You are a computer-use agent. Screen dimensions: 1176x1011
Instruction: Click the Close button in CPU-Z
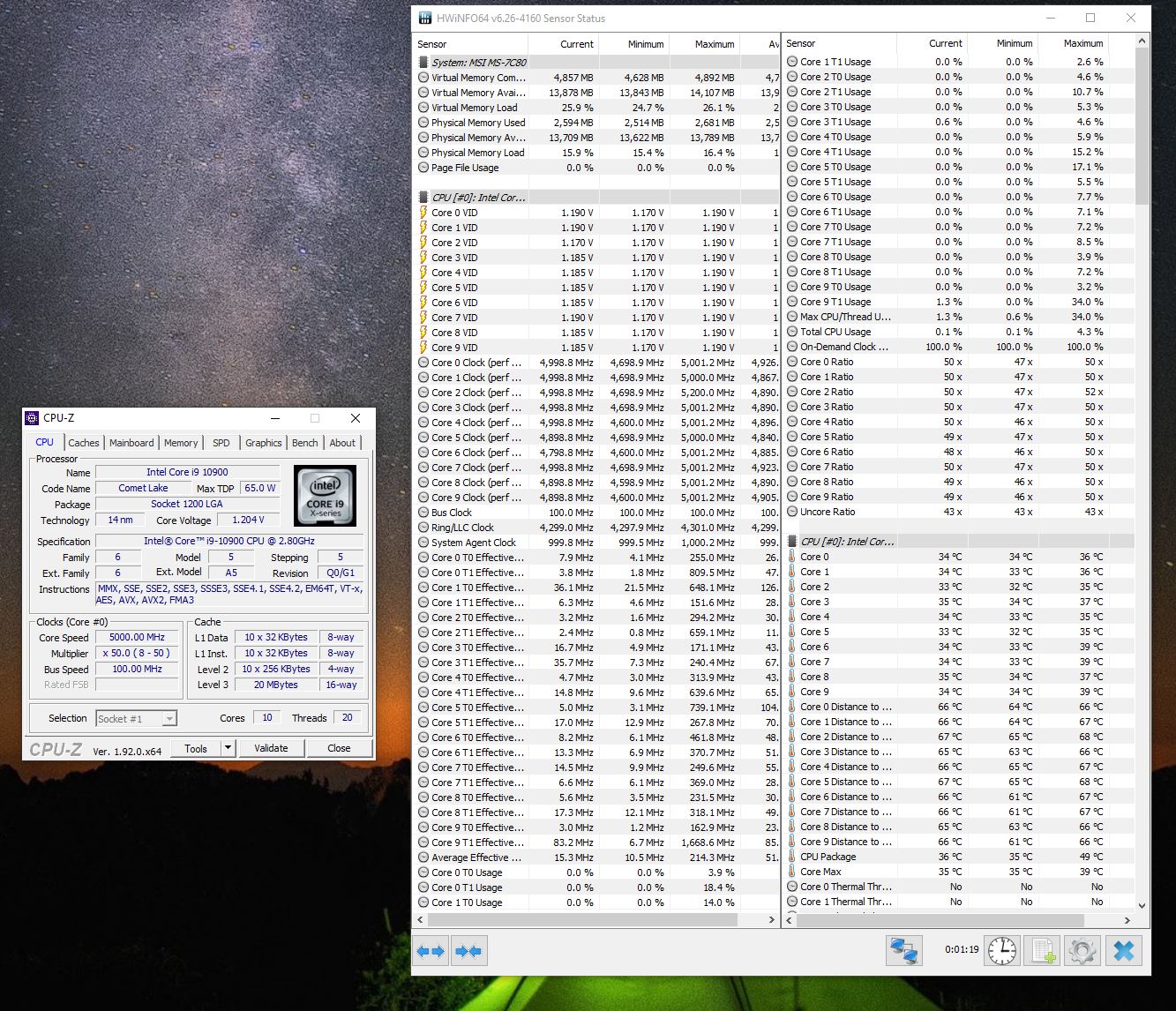(x=339, y=748)
